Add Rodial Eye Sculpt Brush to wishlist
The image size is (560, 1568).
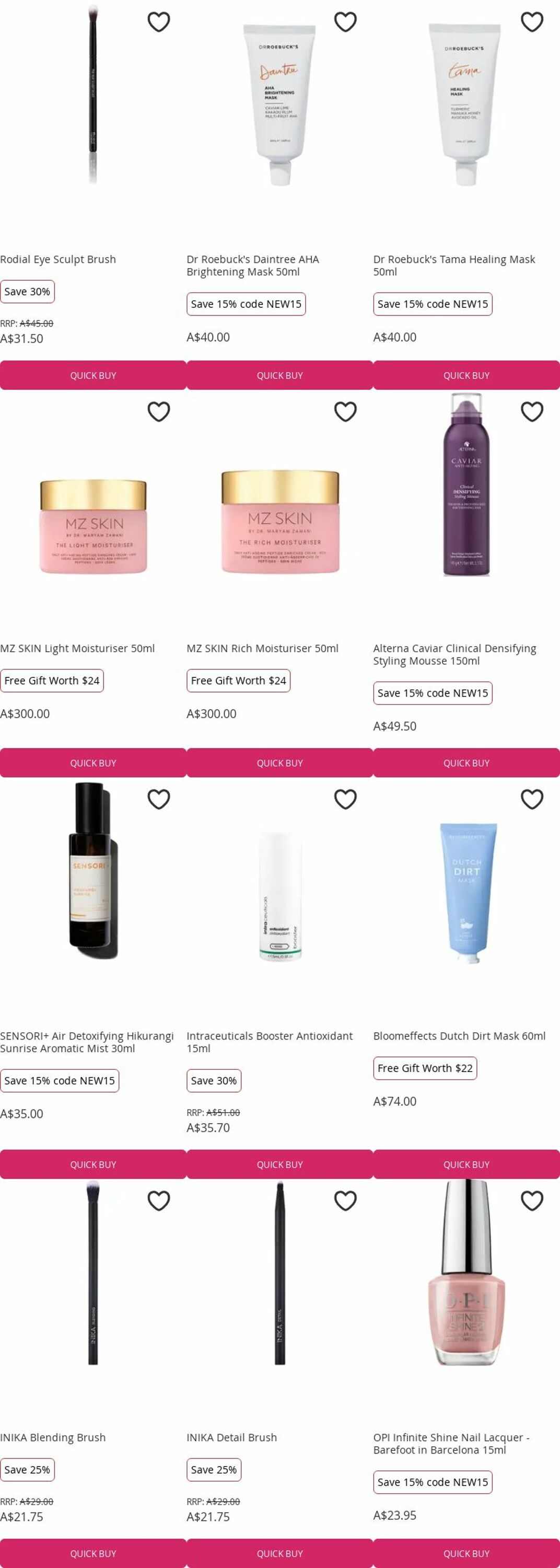pyautogui.click(x=159, y=22)
